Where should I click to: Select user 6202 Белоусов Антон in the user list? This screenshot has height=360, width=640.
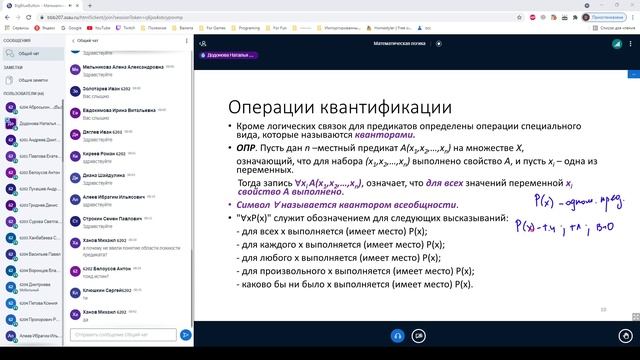point(32,173)
